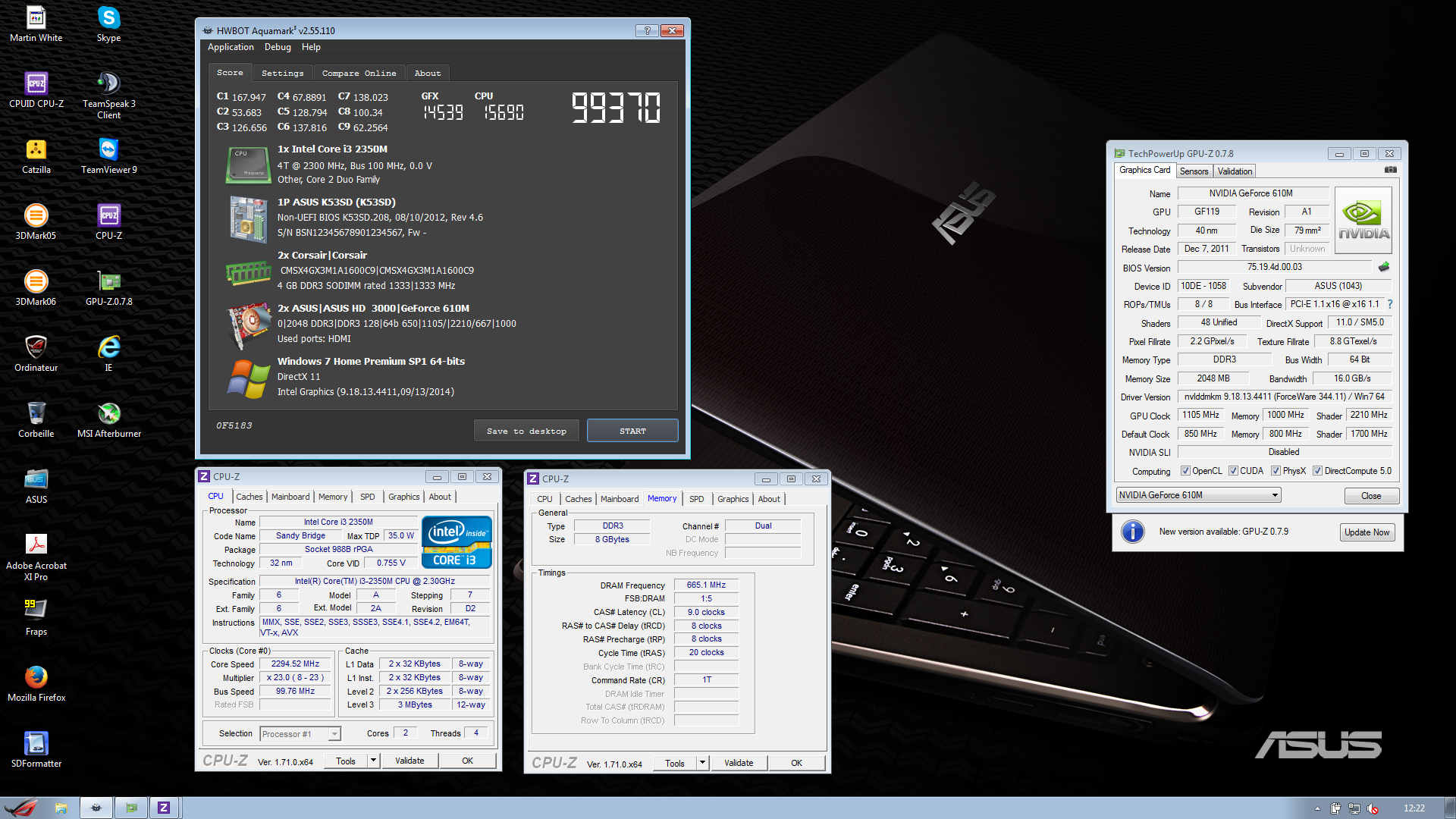
Task: Open the Debug menu in Aquamark
Action: coord(278,47)
